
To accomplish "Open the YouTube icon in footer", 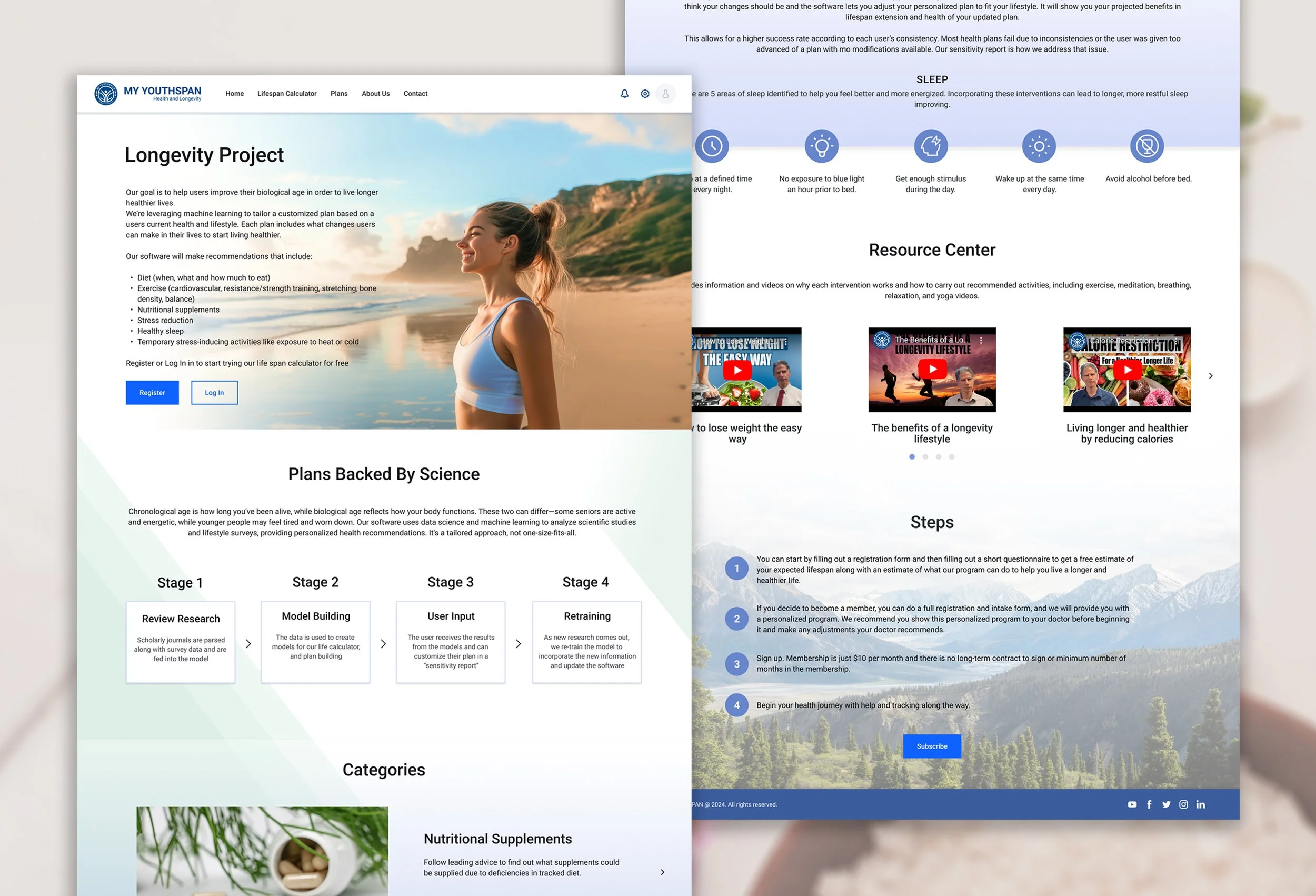I will click(x=1132, y=804).
